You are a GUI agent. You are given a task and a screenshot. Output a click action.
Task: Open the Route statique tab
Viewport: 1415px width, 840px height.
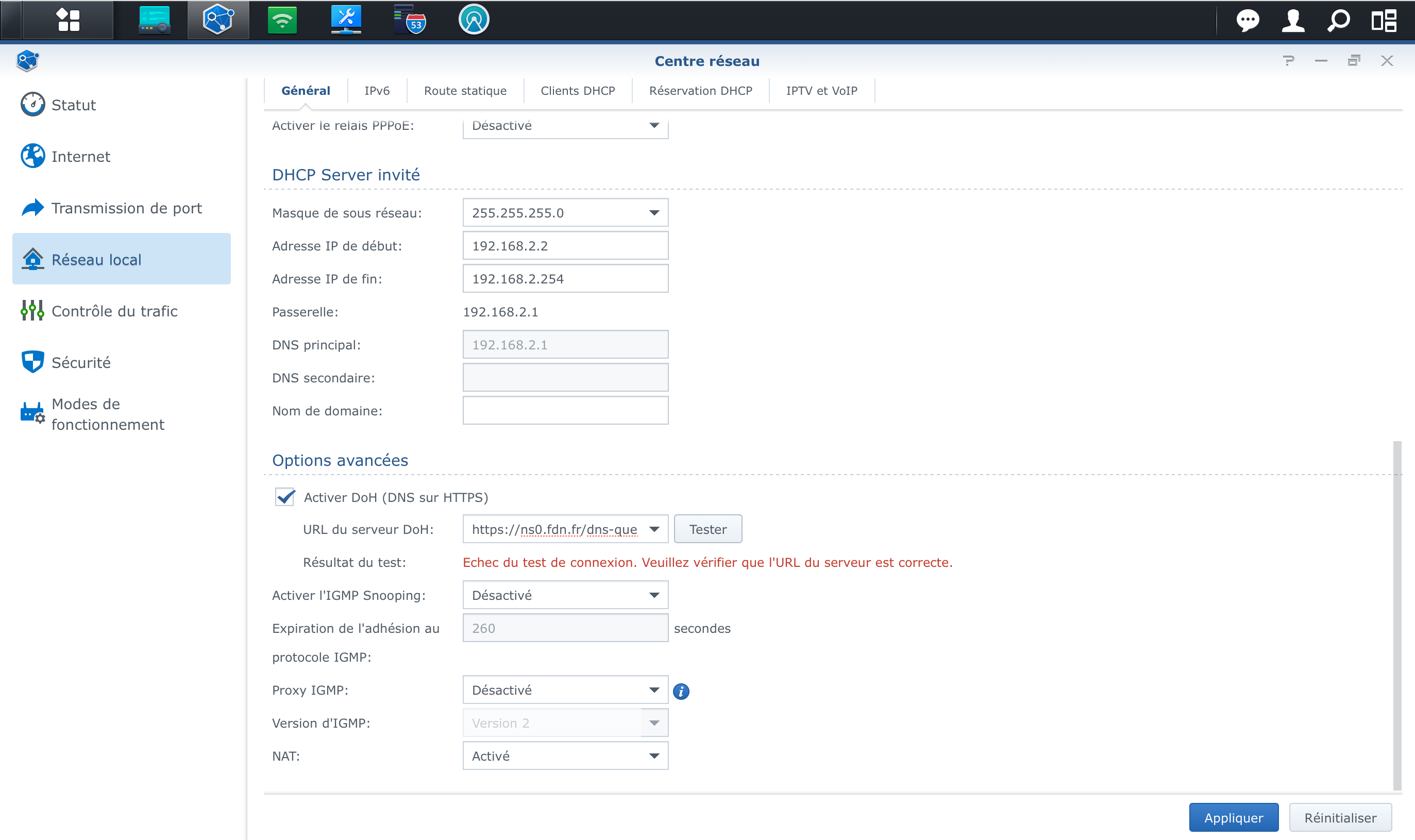click(465, 91)
